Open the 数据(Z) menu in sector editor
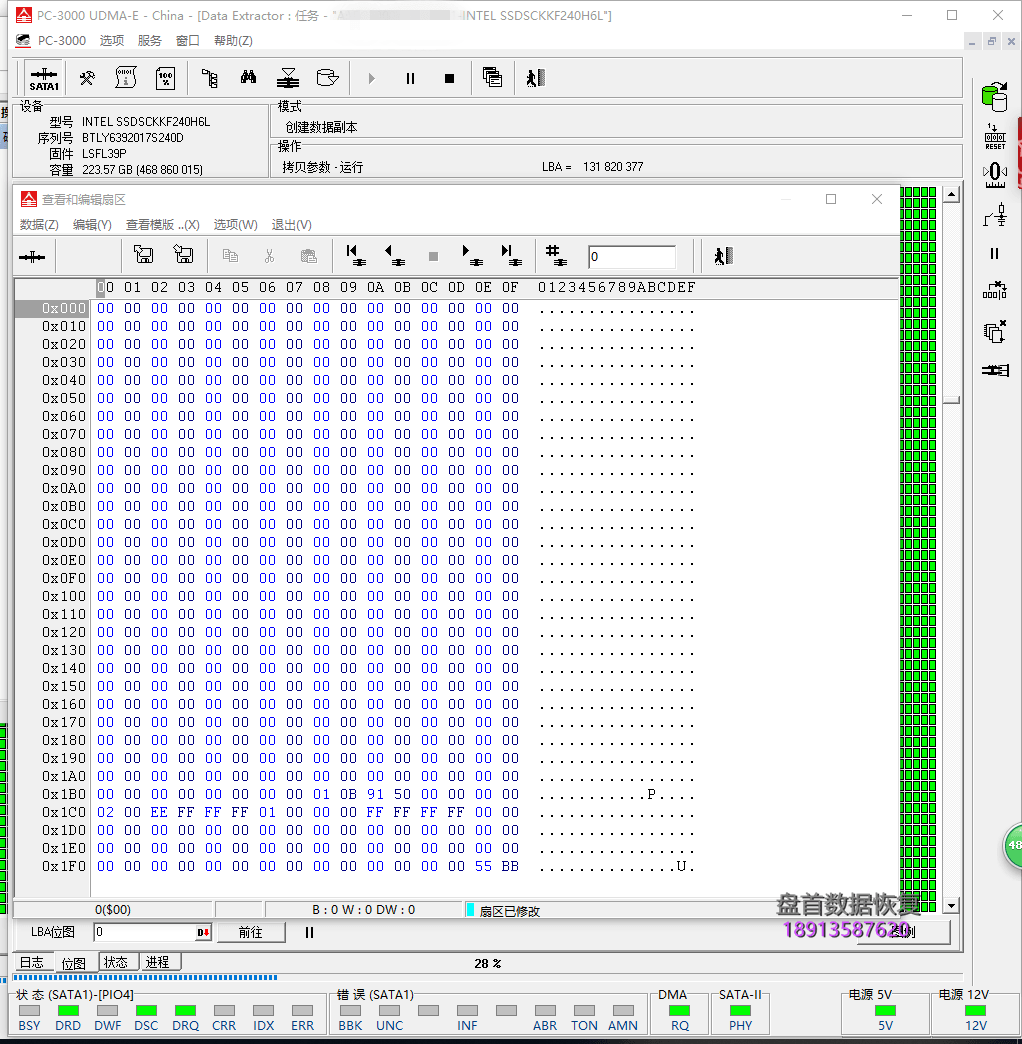This screenshot has height=1044, width=1022. pos(39,225)
